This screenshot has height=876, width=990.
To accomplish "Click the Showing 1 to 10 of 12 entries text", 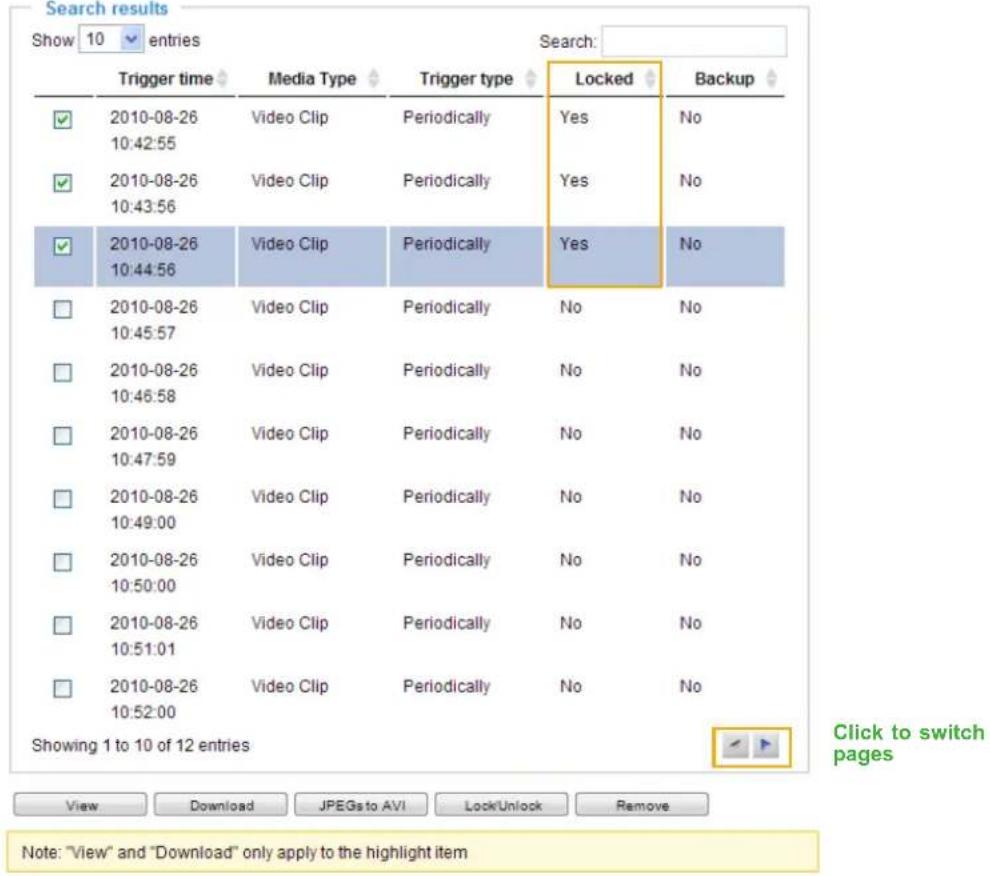I will click(x=141, y=745).
